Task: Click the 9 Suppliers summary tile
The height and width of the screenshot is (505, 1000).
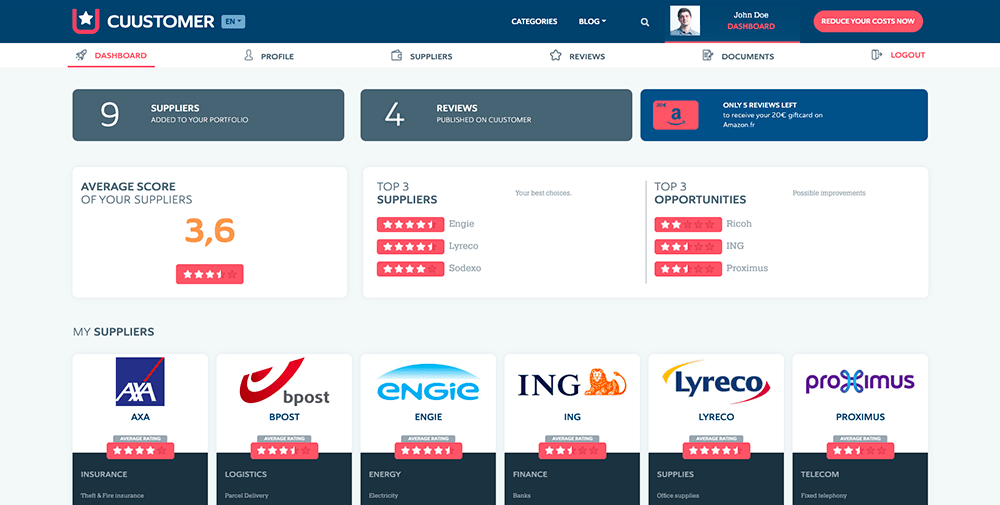Action: tap(208, 115)
